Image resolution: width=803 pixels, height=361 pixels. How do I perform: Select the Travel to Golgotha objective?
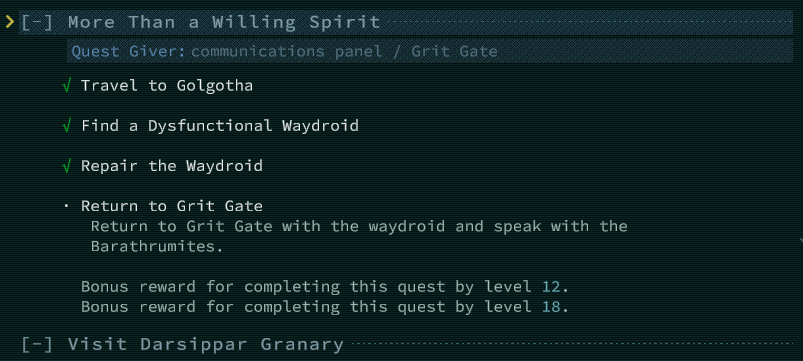(167, 86)
